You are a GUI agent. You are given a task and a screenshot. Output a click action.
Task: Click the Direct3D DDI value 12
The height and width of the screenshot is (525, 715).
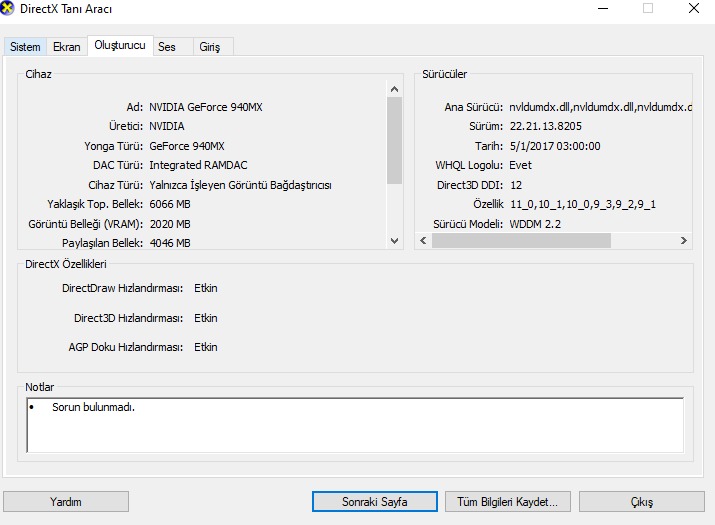click(x=516, y=185)
